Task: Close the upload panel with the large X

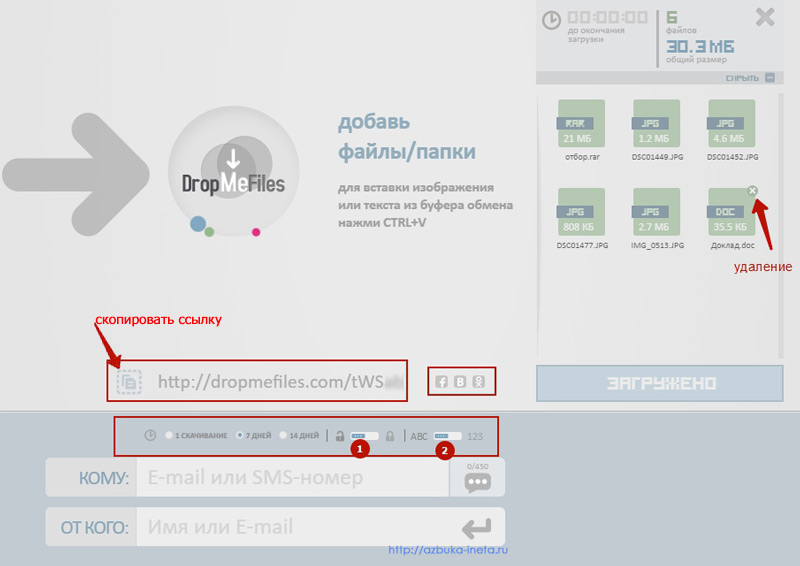Action: pyautogui.click(x=765, y=17)
